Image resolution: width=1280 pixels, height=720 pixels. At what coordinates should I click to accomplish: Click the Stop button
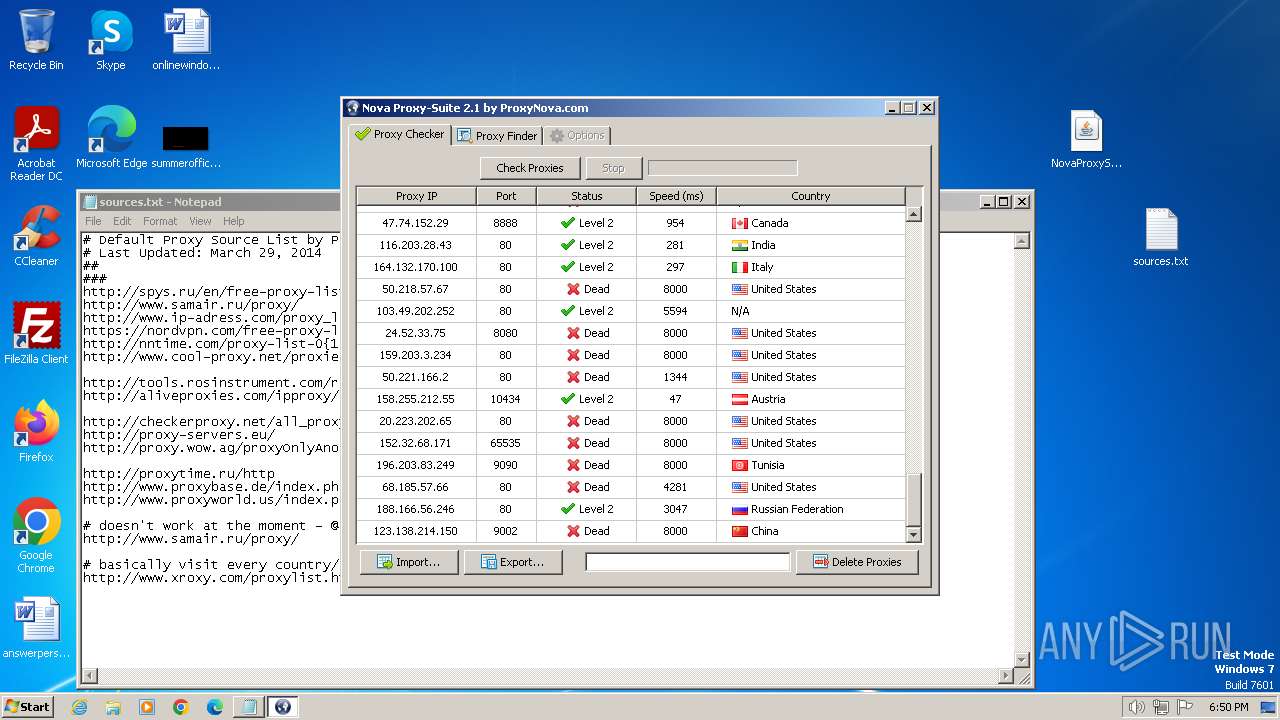pos(613,168)
